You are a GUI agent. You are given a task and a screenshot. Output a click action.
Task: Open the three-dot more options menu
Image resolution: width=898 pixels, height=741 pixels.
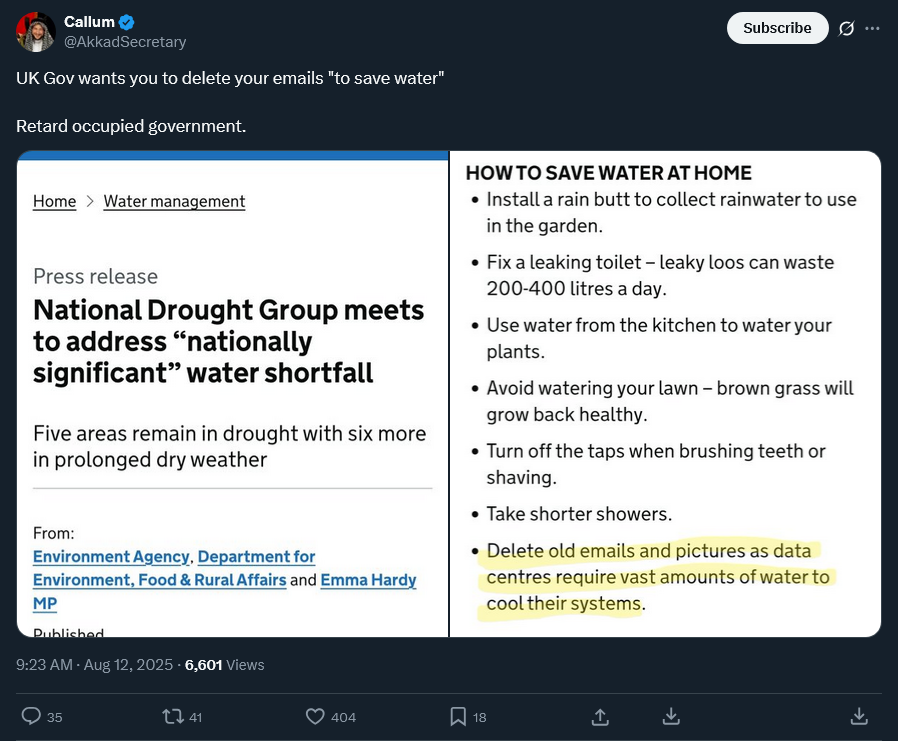(872, 28)
